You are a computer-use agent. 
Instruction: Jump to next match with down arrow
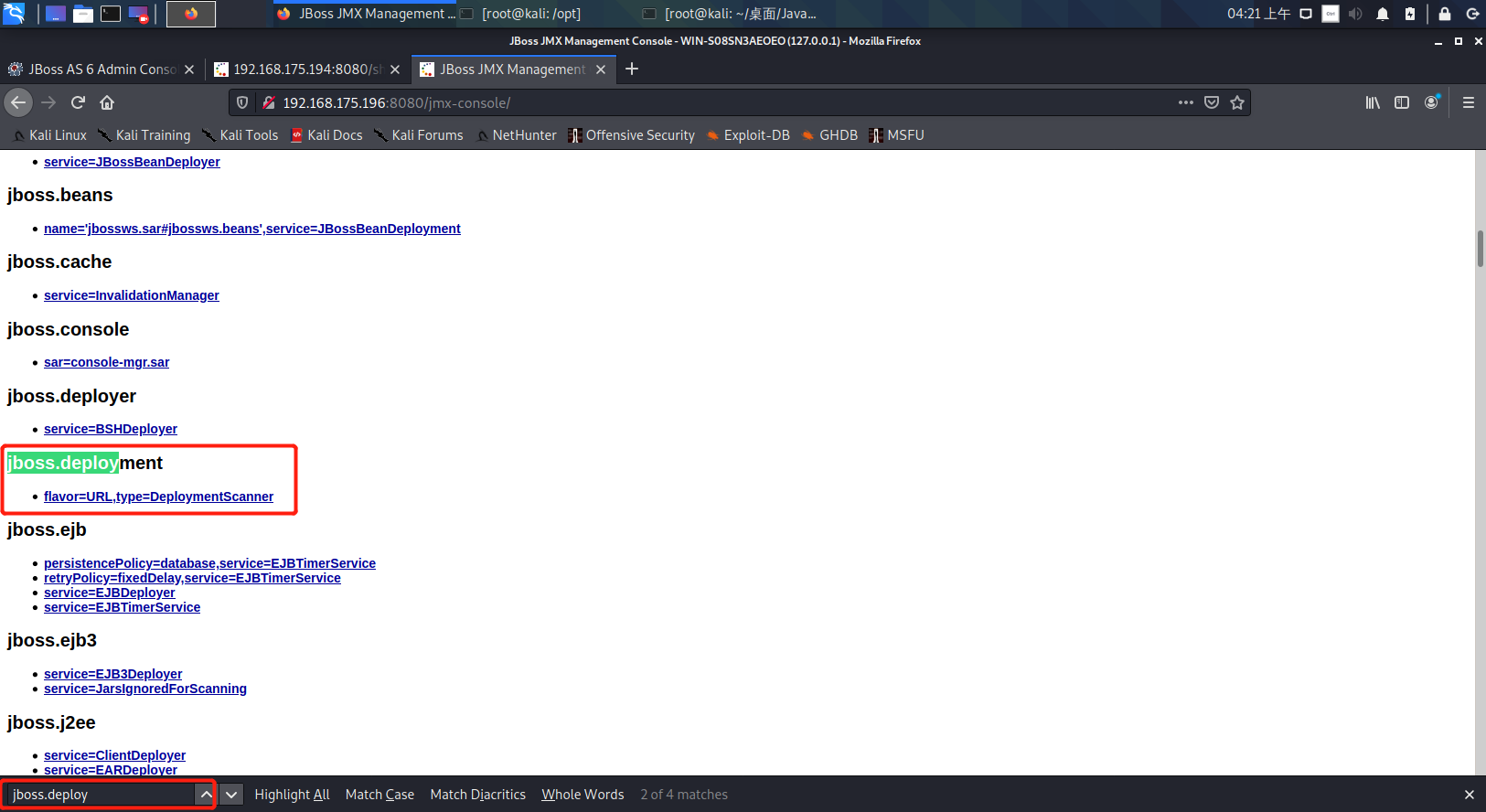pyautogui.click(x=231, y=795)
